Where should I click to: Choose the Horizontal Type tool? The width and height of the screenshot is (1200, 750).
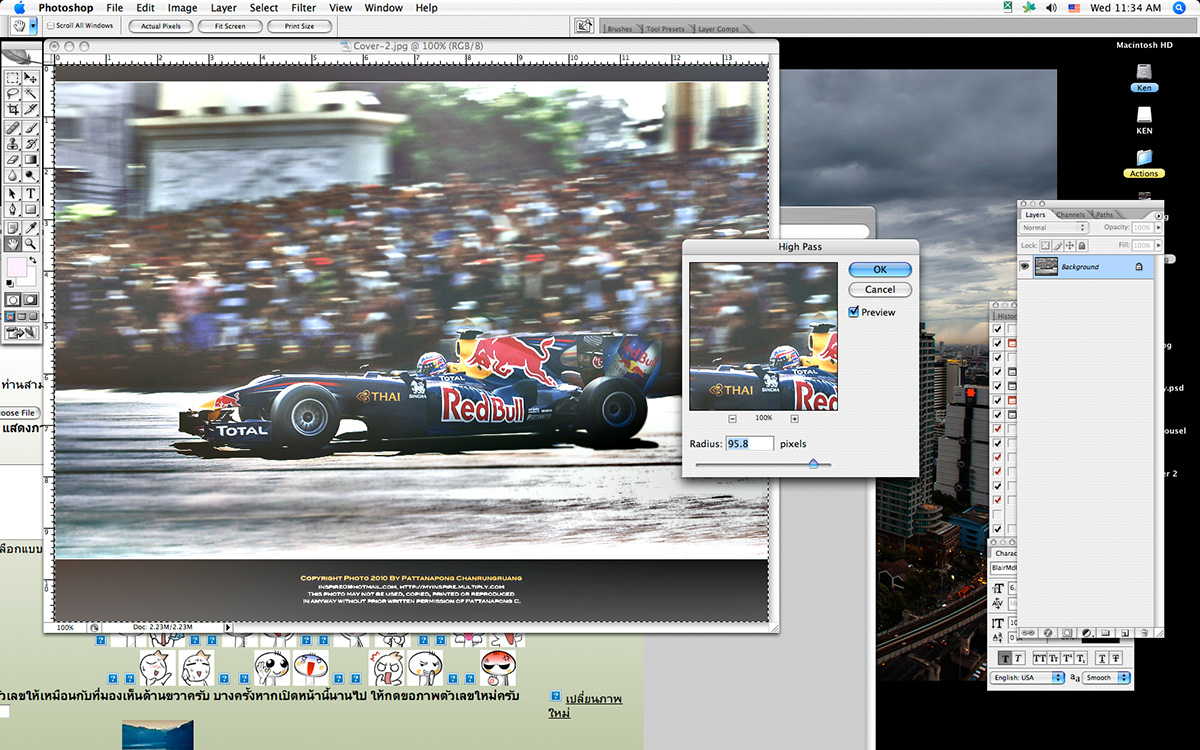point(31,193)
